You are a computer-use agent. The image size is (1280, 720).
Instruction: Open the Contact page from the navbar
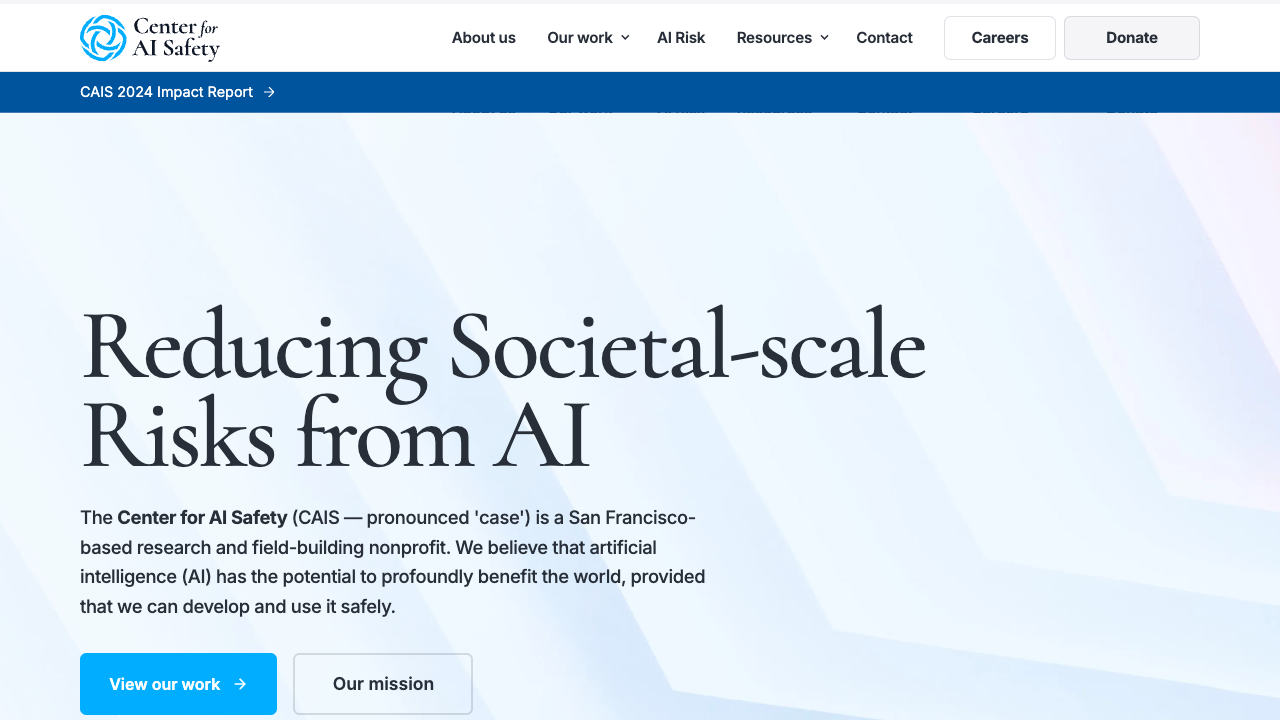(x=884, y=37)
